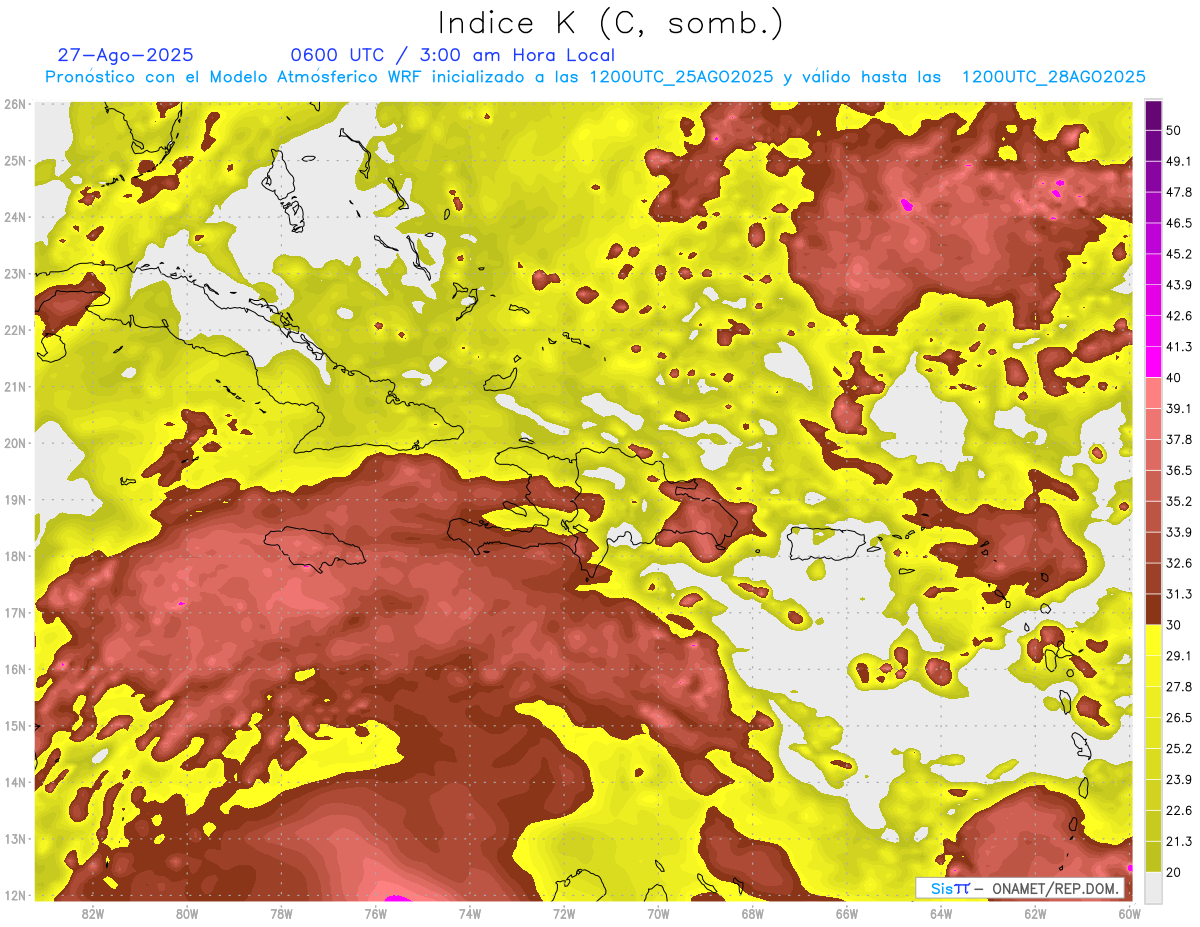
Task: Click the '76W' longitude label
Action: point(376,914)
